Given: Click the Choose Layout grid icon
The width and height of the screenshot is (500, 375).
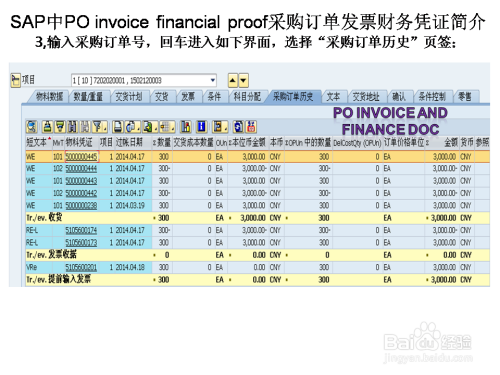Looking at the screenshot, I should coord(167,127).
